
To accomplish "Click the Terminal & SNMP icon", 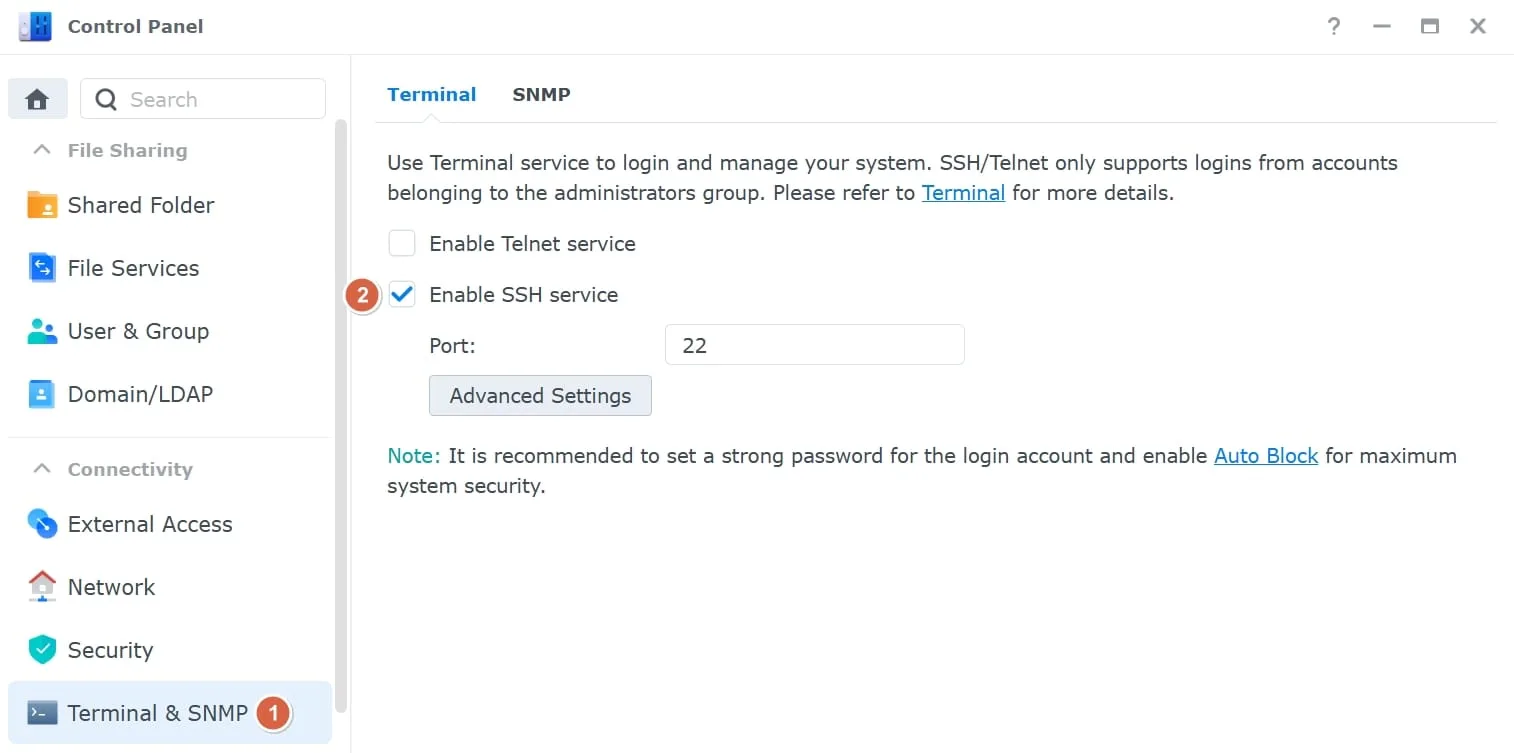I will 42,713.
